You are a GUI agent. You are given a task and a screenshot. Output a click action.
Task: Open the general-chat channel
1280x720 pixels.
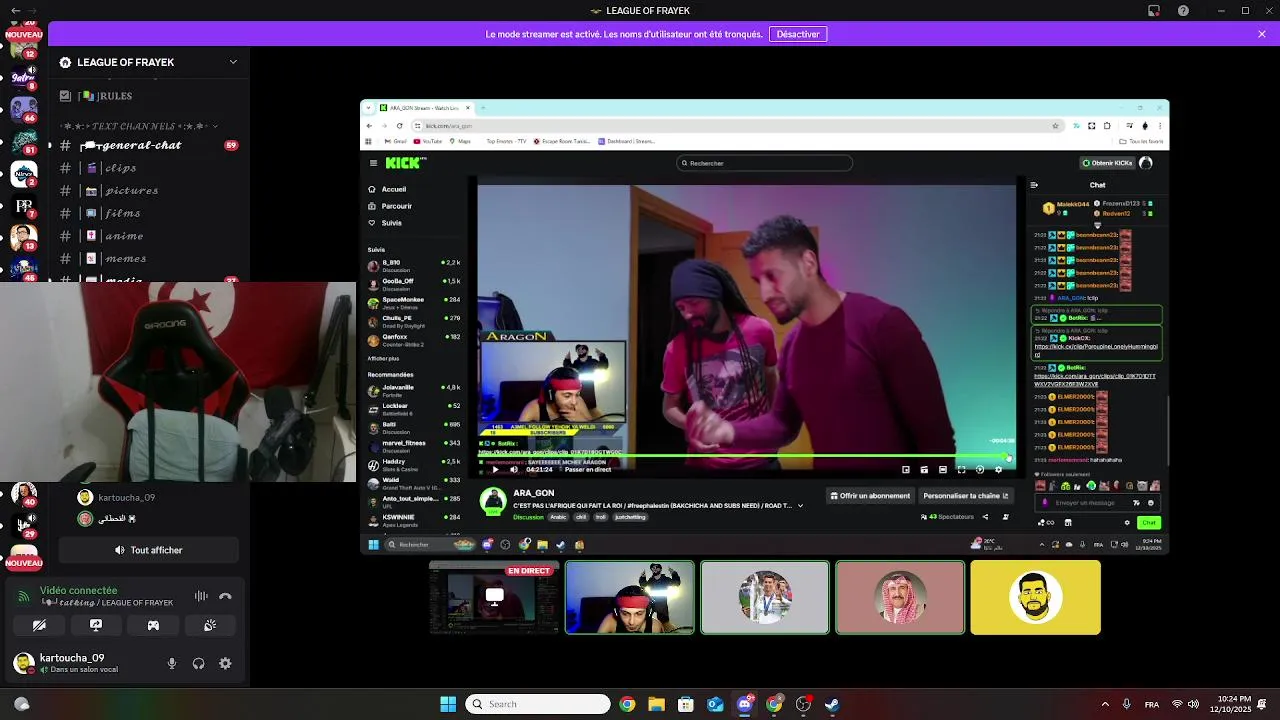tap(148, 145)
